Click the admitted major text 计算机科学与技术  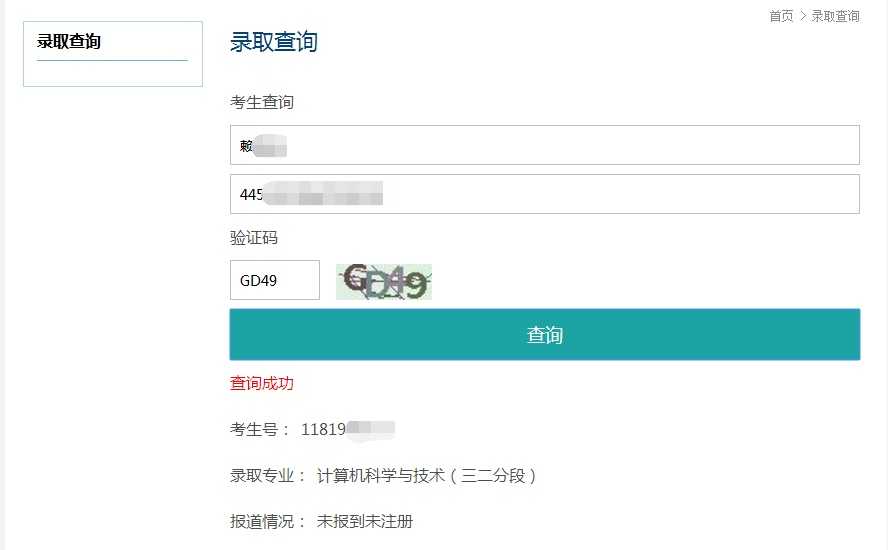pyautogui.click(x=381, y=475)
